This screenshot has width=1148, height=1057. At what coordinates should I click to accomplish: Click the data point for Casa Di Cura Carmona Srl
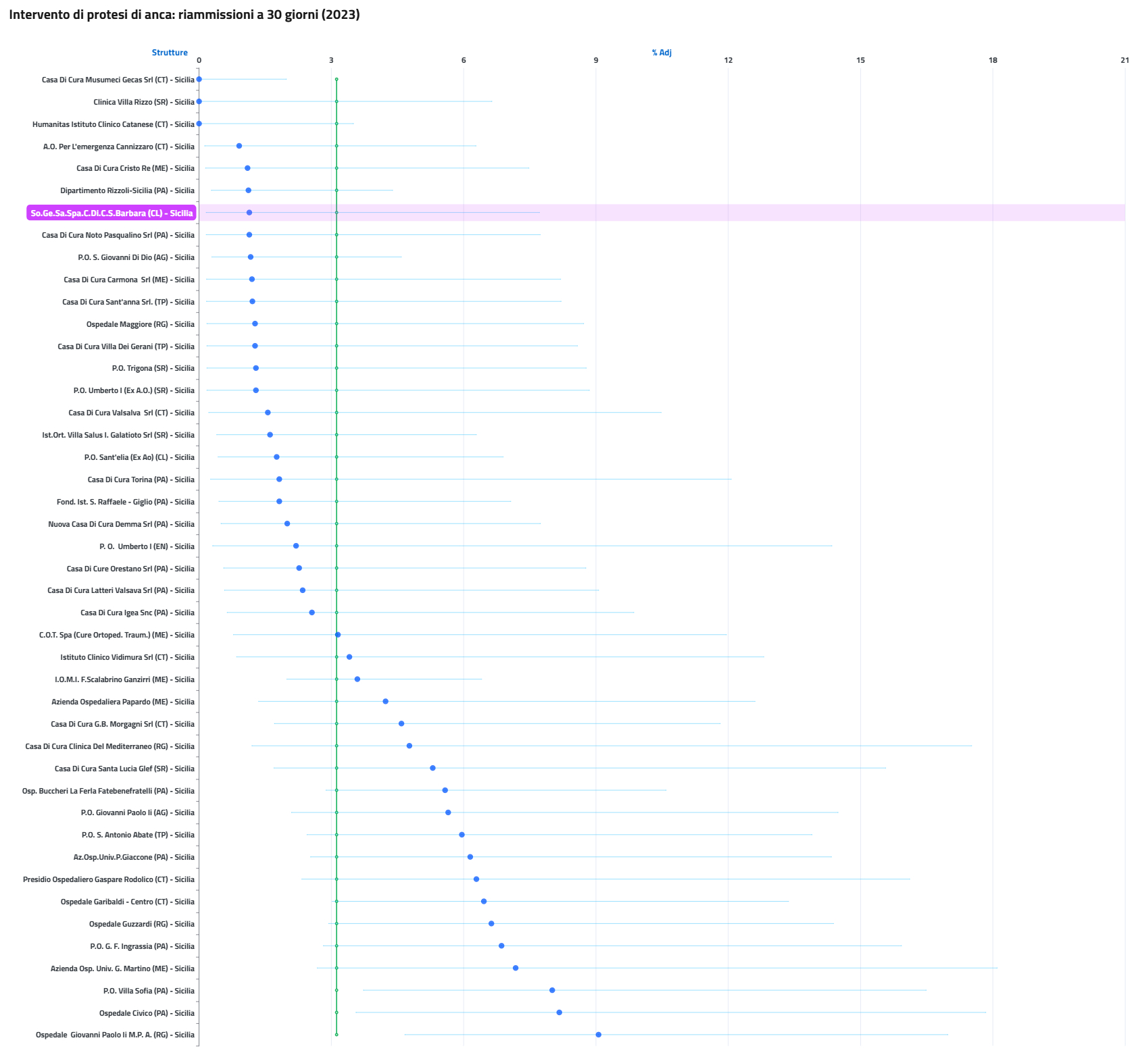[252, 279]
